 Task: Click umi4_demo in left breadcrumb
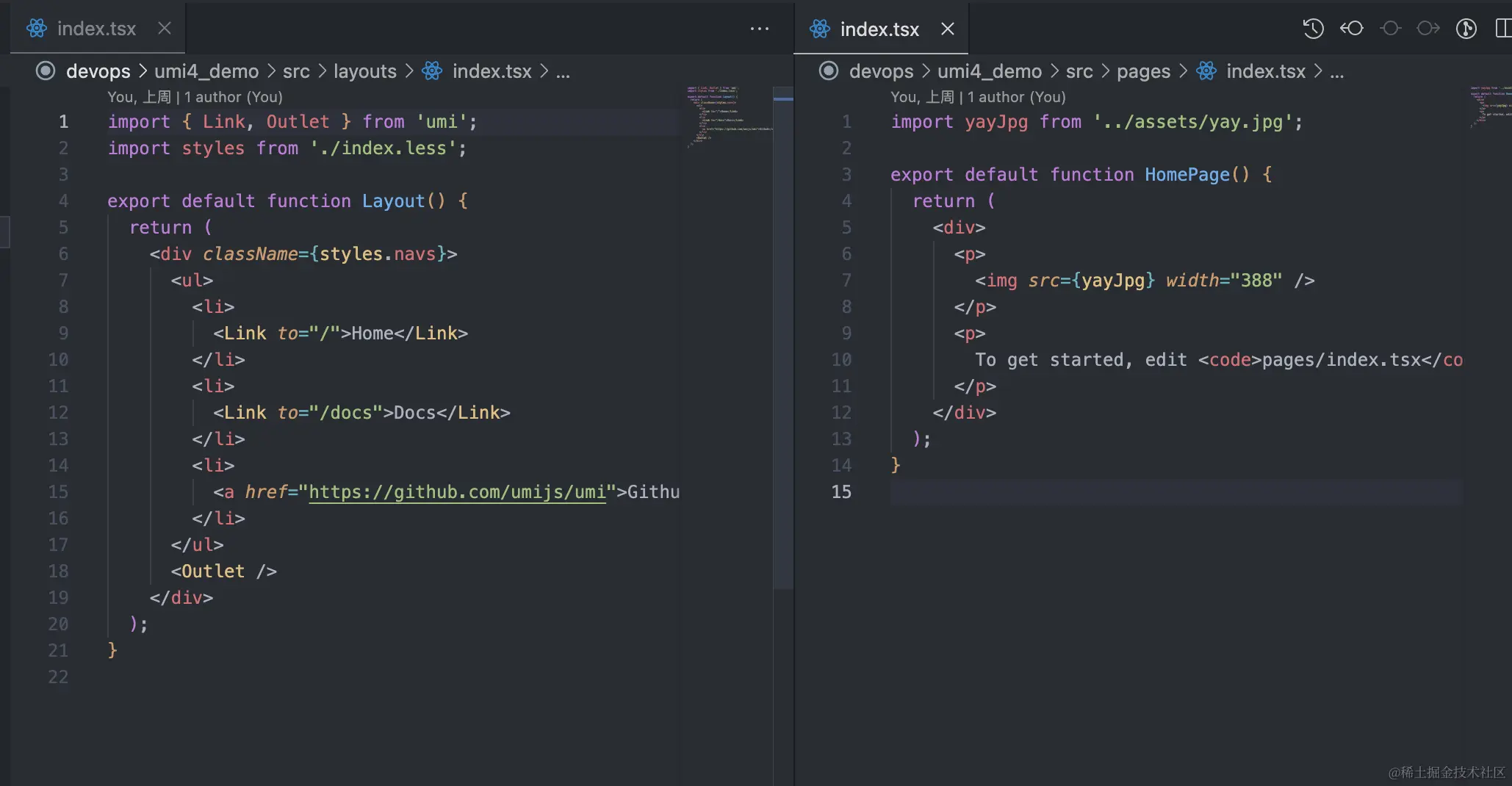[x=206, y=71]
